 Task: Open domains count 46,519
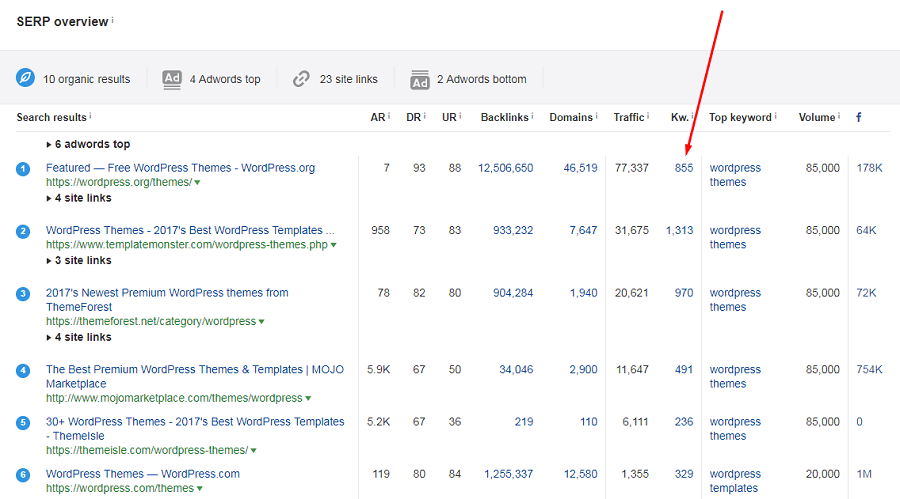(x=580, y=168)
